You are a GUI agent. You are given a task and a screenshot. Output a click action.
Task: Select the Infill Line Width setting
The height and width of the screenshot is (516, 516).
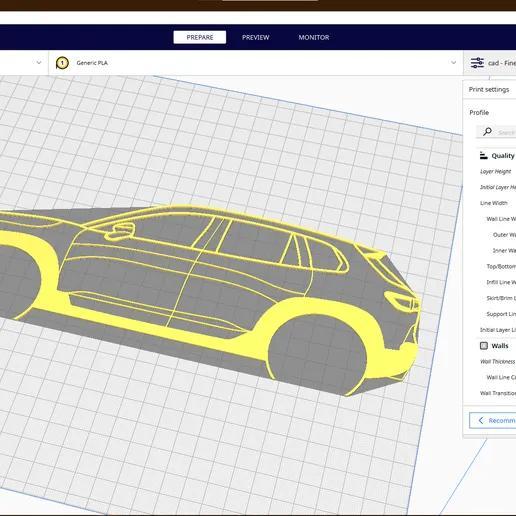click(x=501, y=282)
